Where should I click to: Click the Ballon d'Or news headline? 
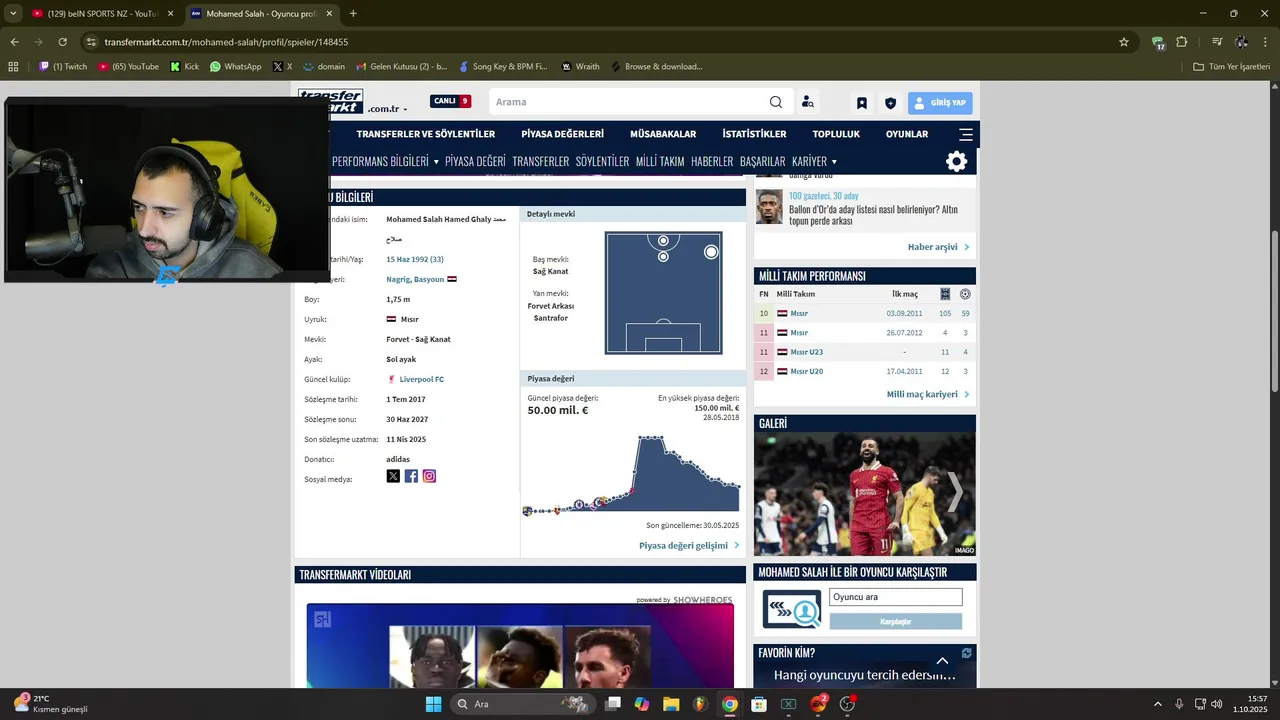(x=873, y=215)
